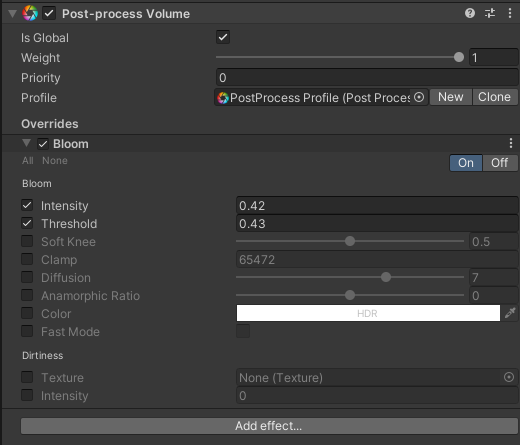Click the Priority input field
The width and height of the screenshot is (520, 445).
367,77
